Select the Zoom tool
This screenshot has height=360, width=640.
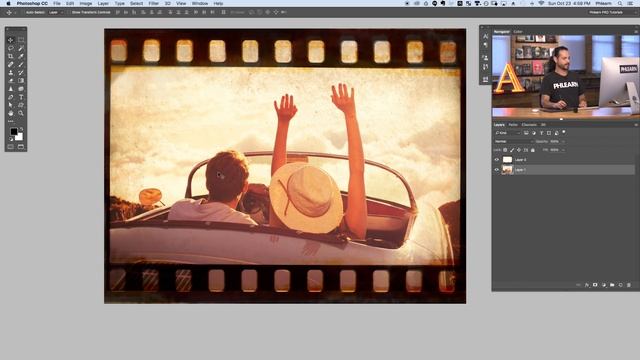pyautogui.click(x=21, y=113)
